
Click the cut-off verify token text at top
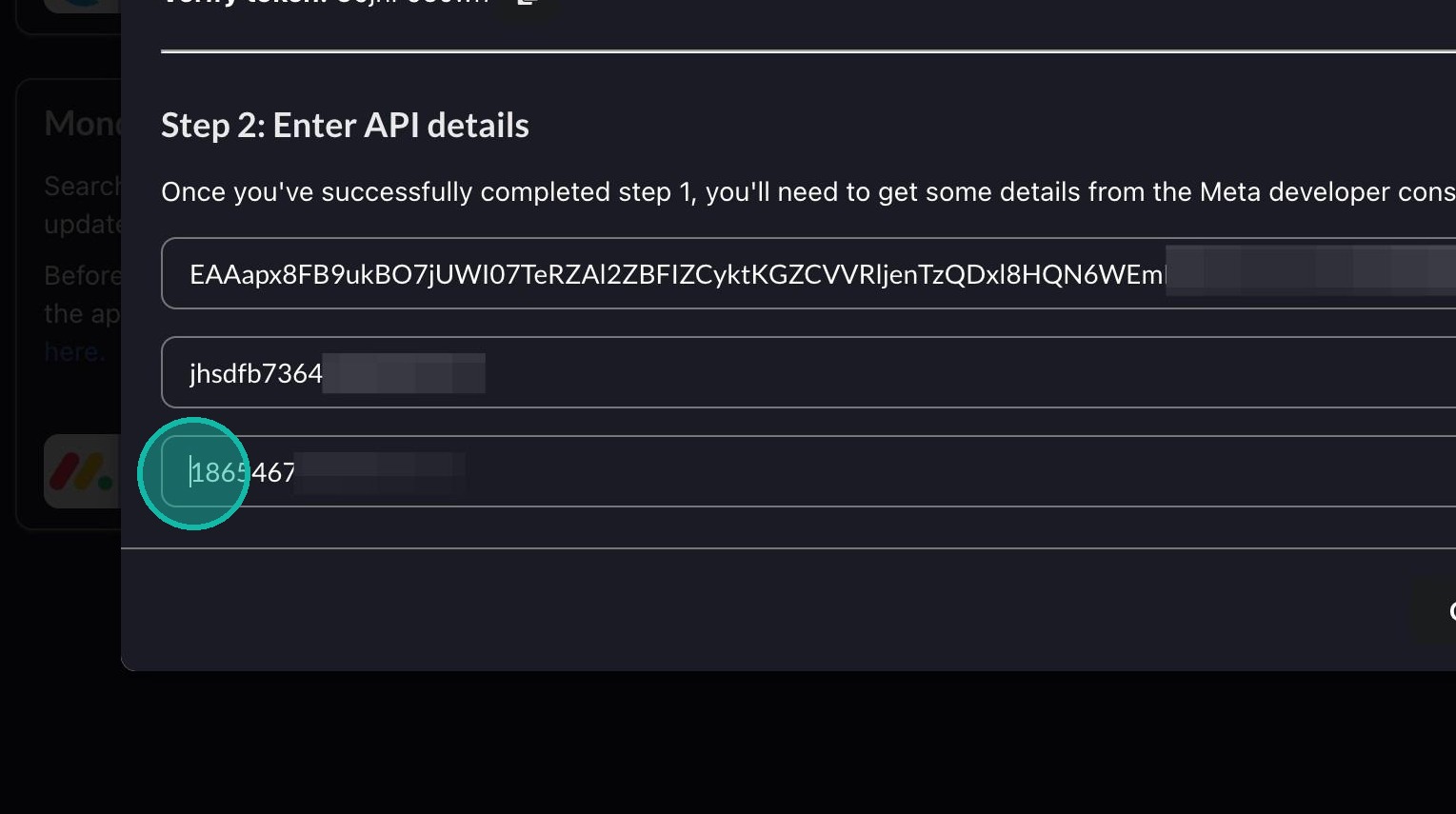[409, 3]
